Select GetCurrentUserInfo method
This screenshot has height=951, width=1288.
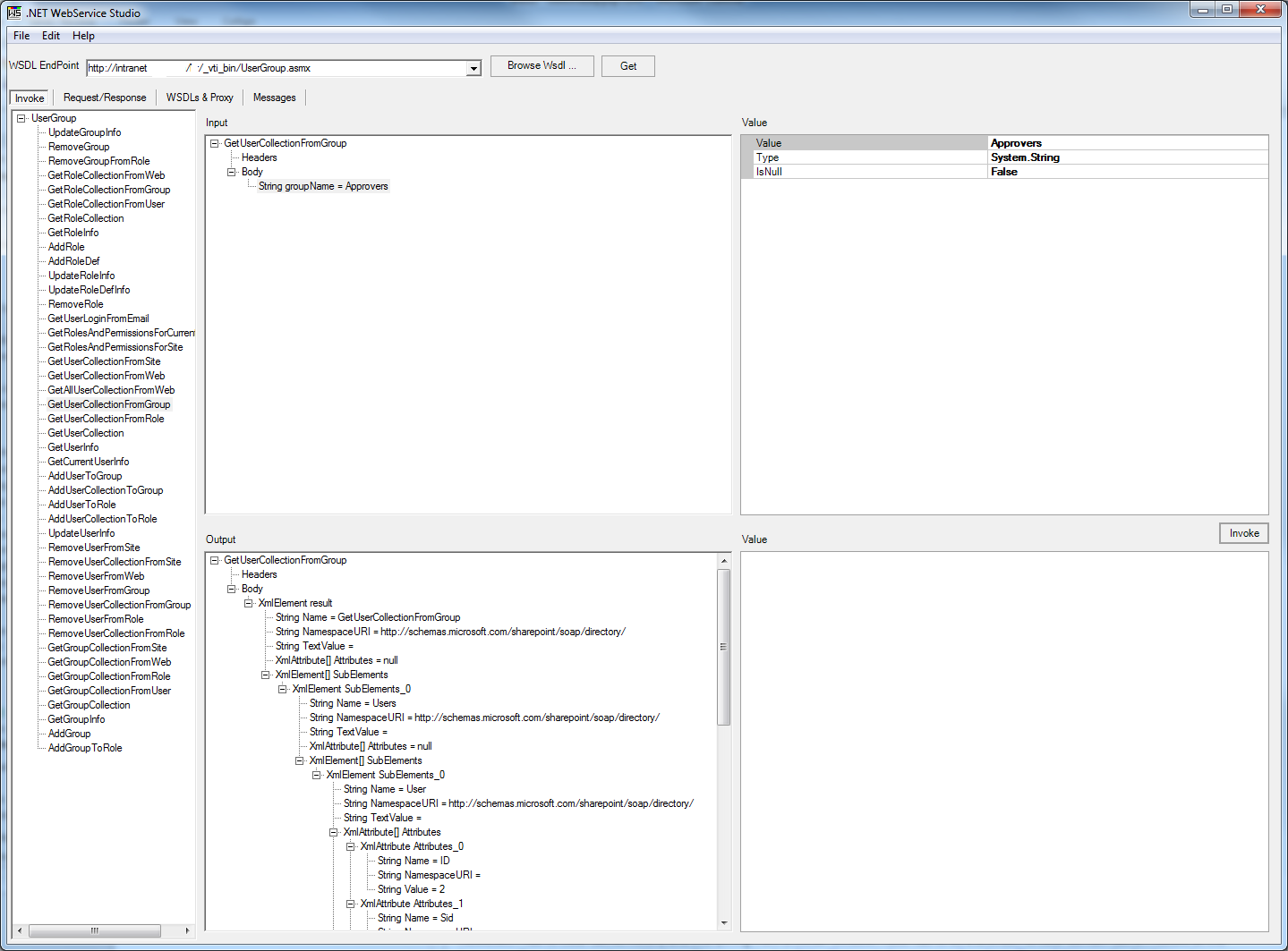point(88,462)
